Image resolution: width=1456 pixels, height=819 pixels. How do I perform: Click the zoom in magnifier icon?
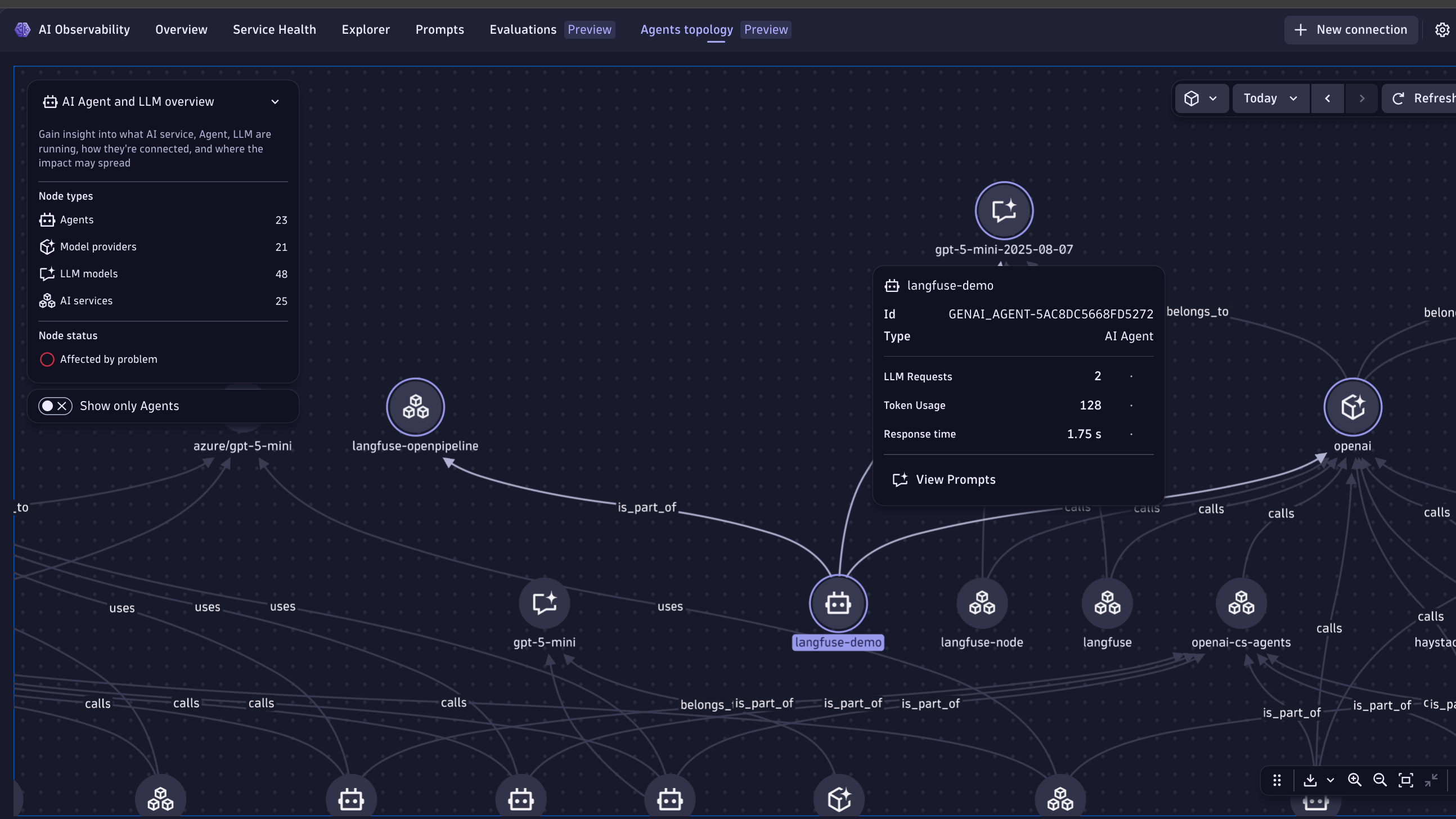coord(1354,780)
